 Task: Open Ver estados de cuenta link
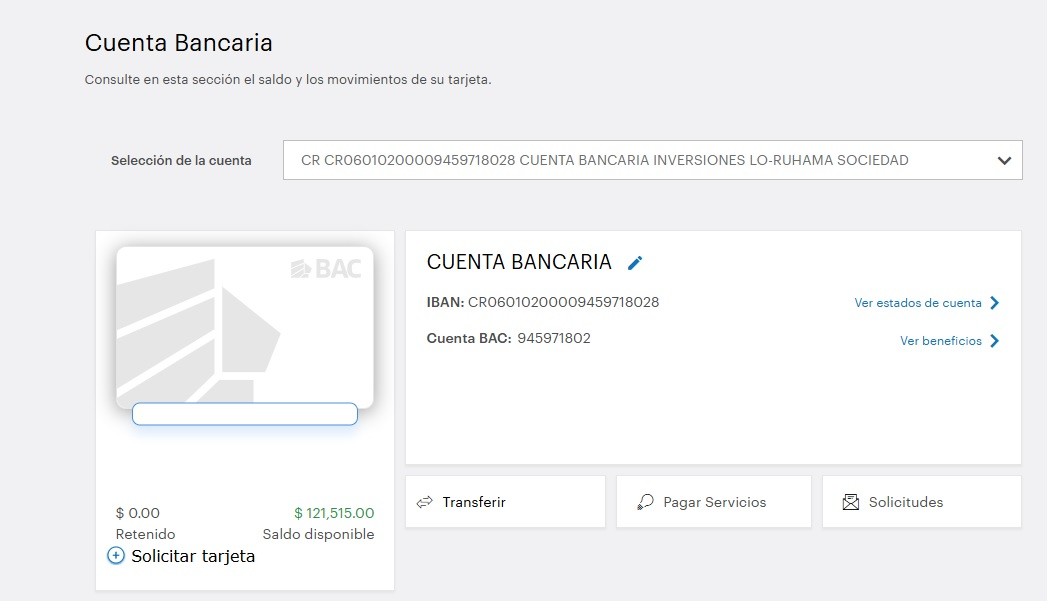click(917, 303)
